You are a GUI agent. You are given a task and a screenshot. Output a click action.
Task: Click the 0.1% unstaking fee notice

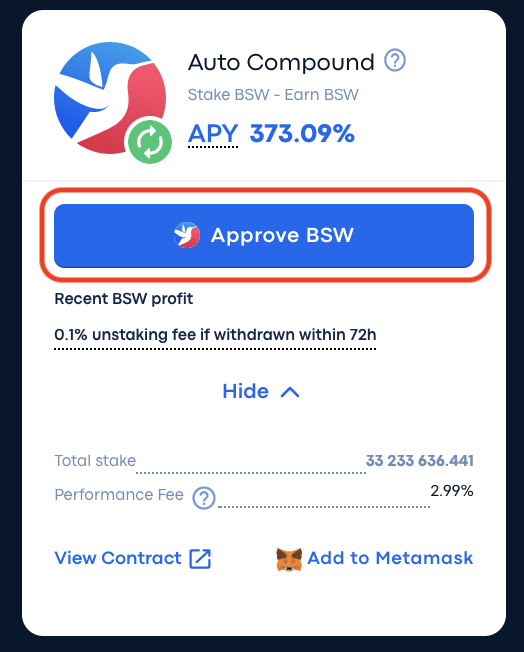tap(215, 335)
